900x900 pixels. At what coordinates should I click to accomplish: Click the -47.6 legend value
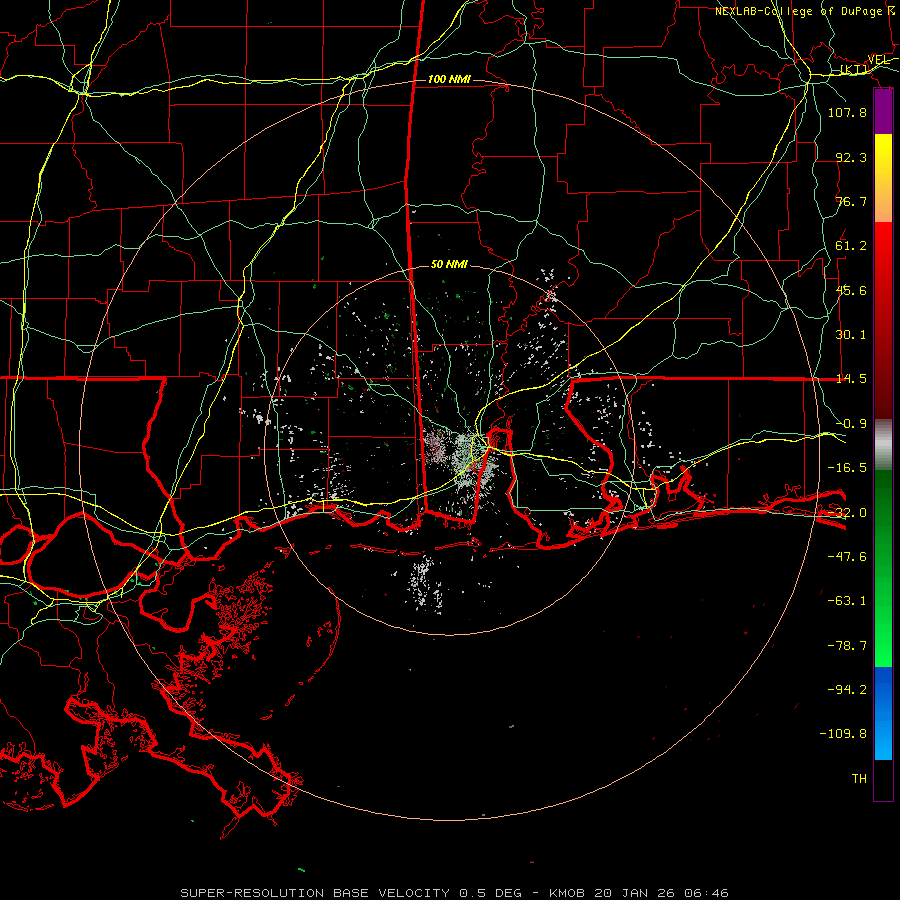pyautogui.click(x=847, y=557)
